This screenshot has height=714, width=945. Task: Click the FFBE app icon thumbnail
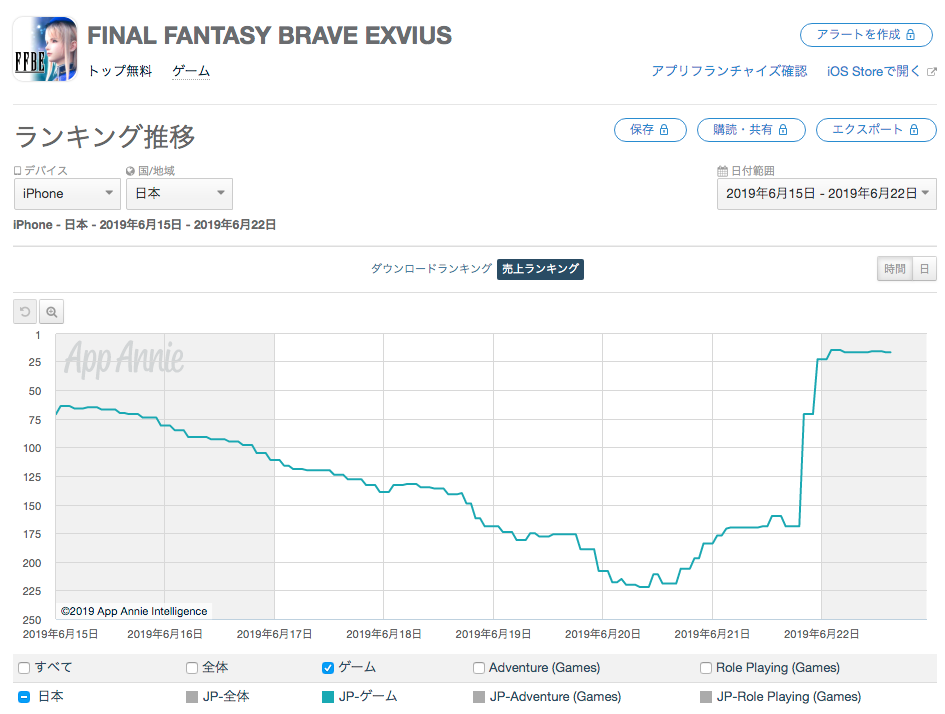click(x=45, y=48)
